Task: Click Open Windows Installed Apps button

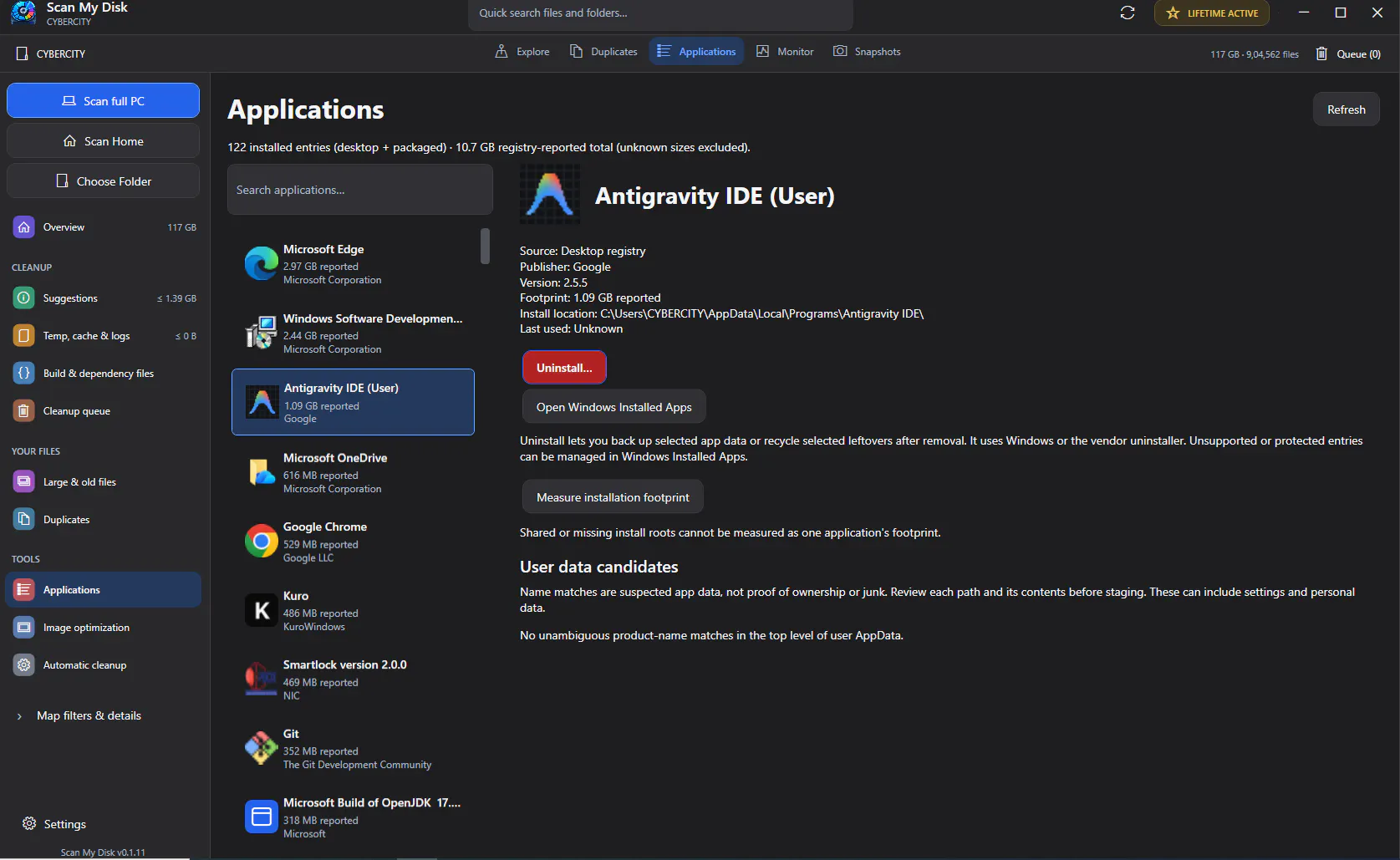Action: pyautogui.click(x=613, y=407)
